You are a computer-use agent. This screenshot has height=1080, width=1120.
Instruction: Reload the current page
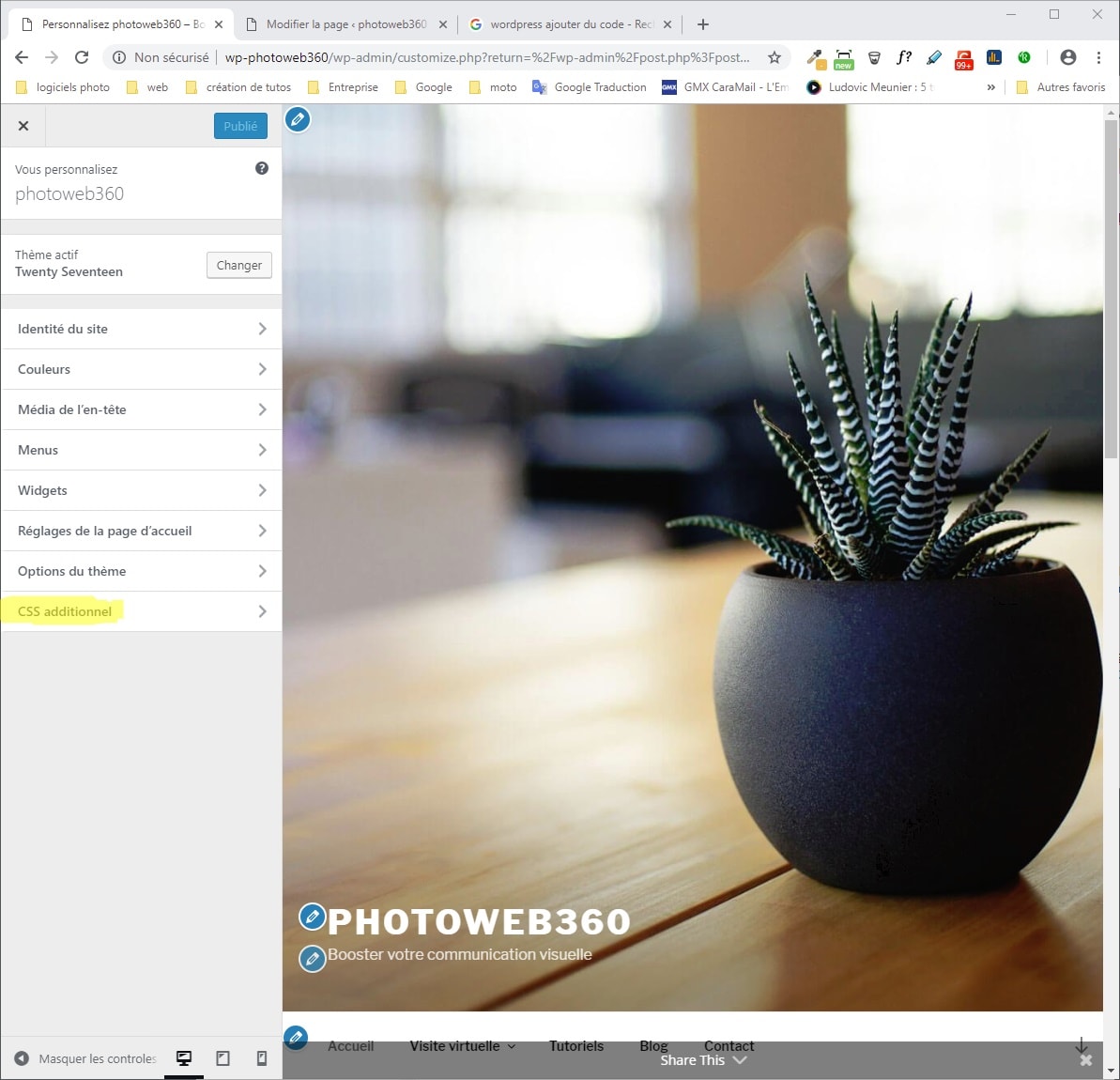[x=82, y=57]
